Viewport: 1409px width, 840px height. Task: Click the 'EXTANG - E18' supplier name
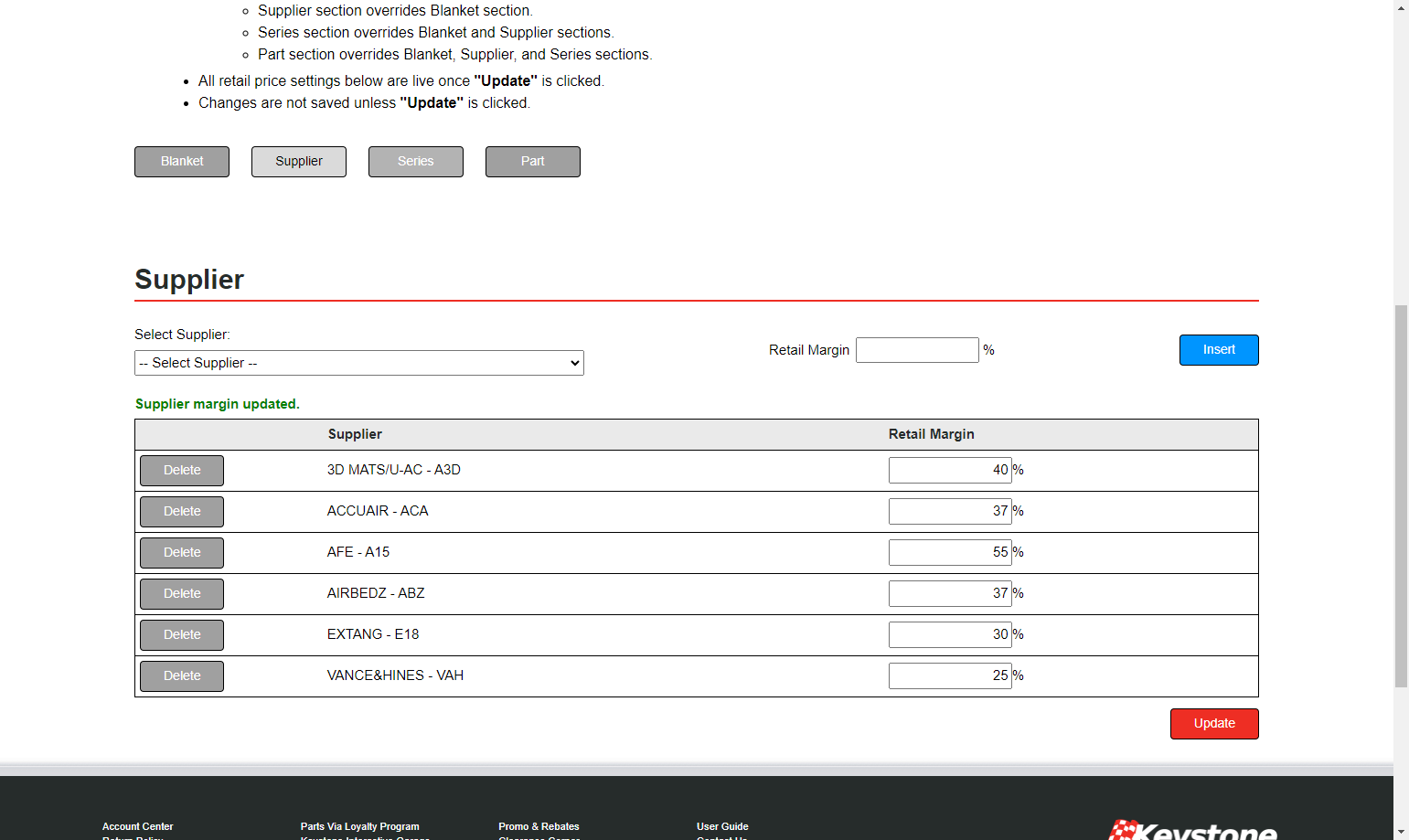tap(373, 634)
